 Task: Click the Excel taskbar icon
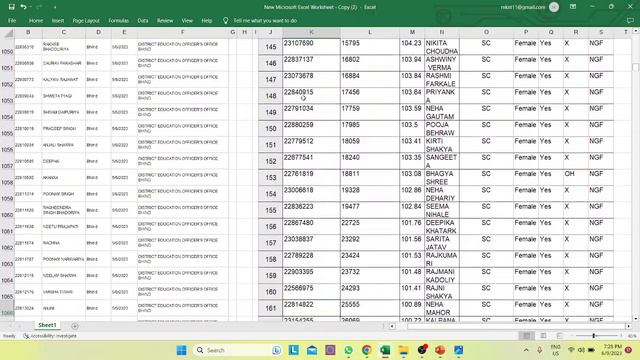tap(385, 350)
